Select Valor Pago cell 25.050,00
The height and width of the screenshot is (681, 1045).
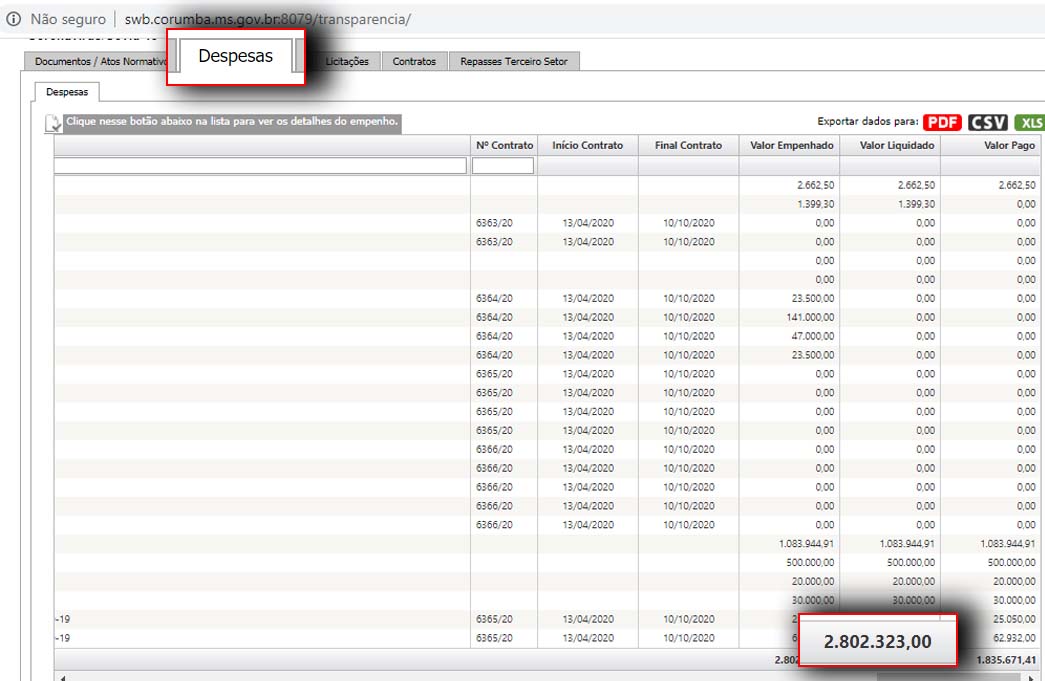pos(1014,619)
